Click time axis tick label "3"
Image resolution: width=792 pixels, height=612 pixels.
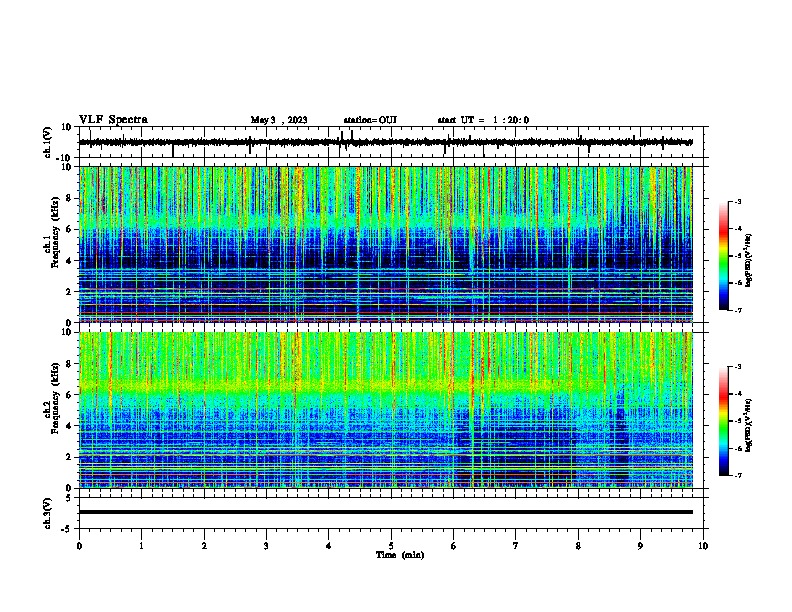[x=266, y=546]
